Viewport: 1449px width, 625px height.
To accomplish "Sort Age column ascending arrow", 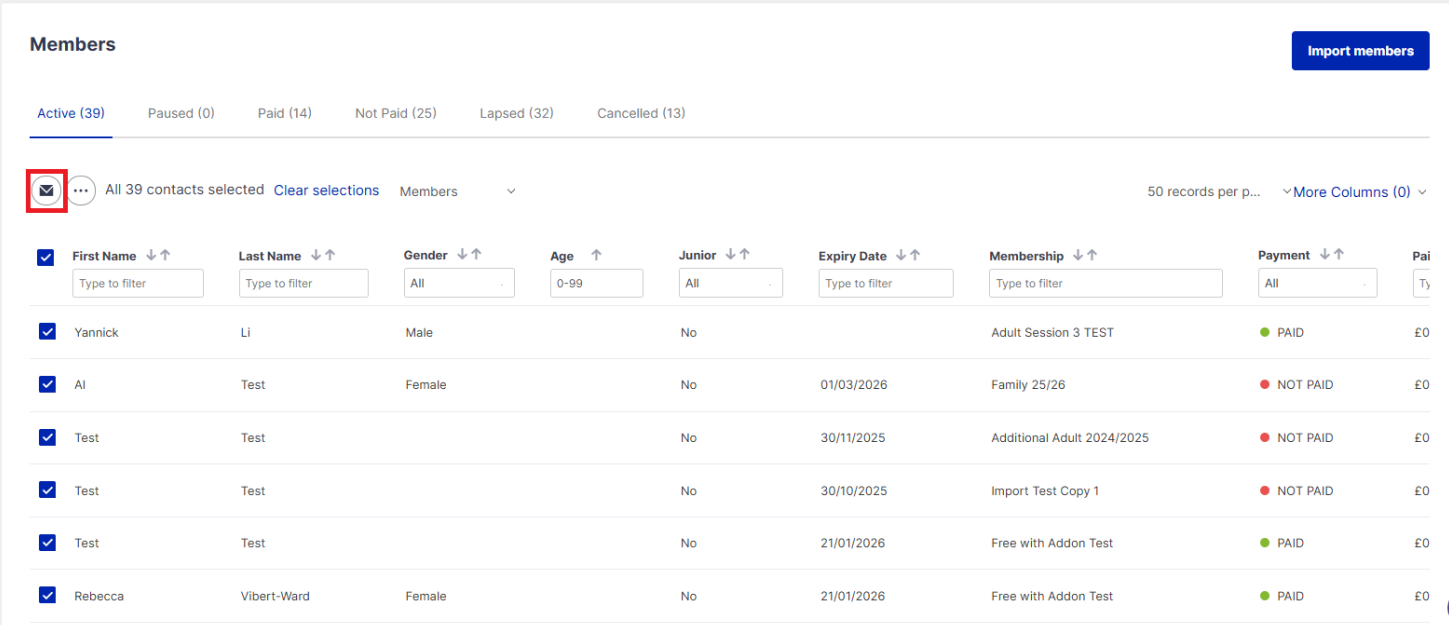I will pos(596,255).
